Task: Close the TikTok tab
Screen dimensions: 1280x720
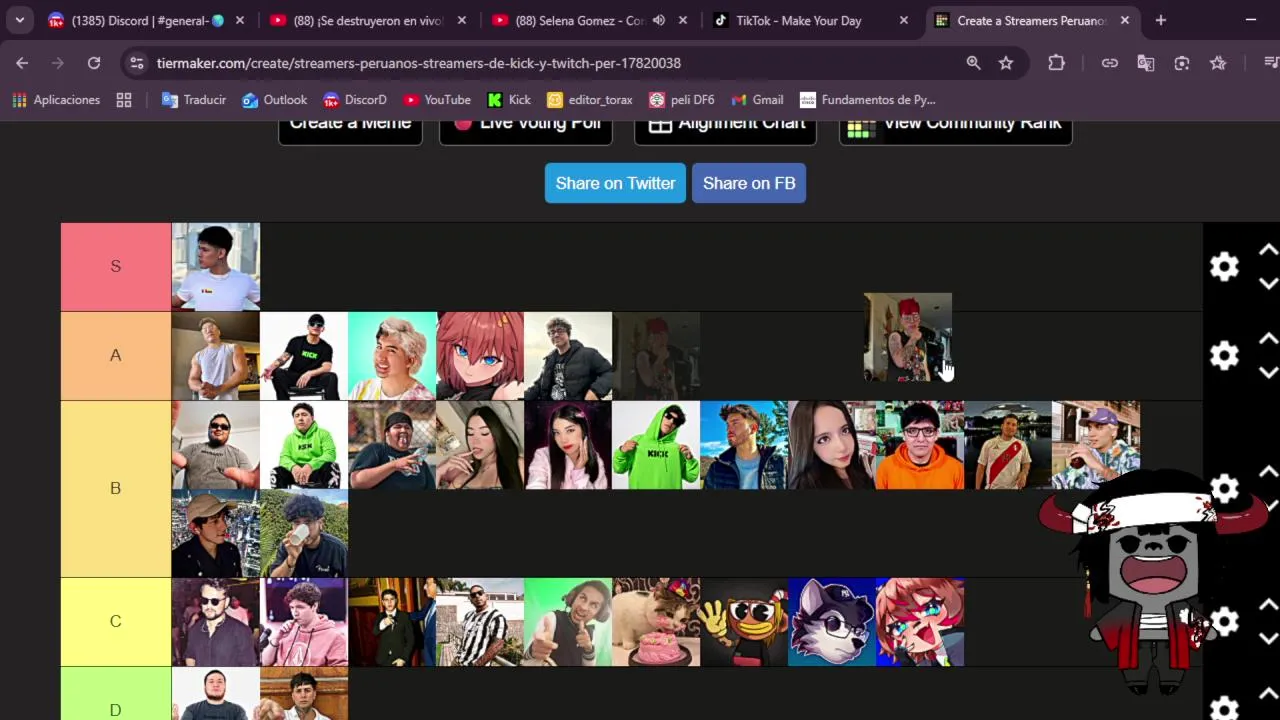Action: [x=904, y=20]
